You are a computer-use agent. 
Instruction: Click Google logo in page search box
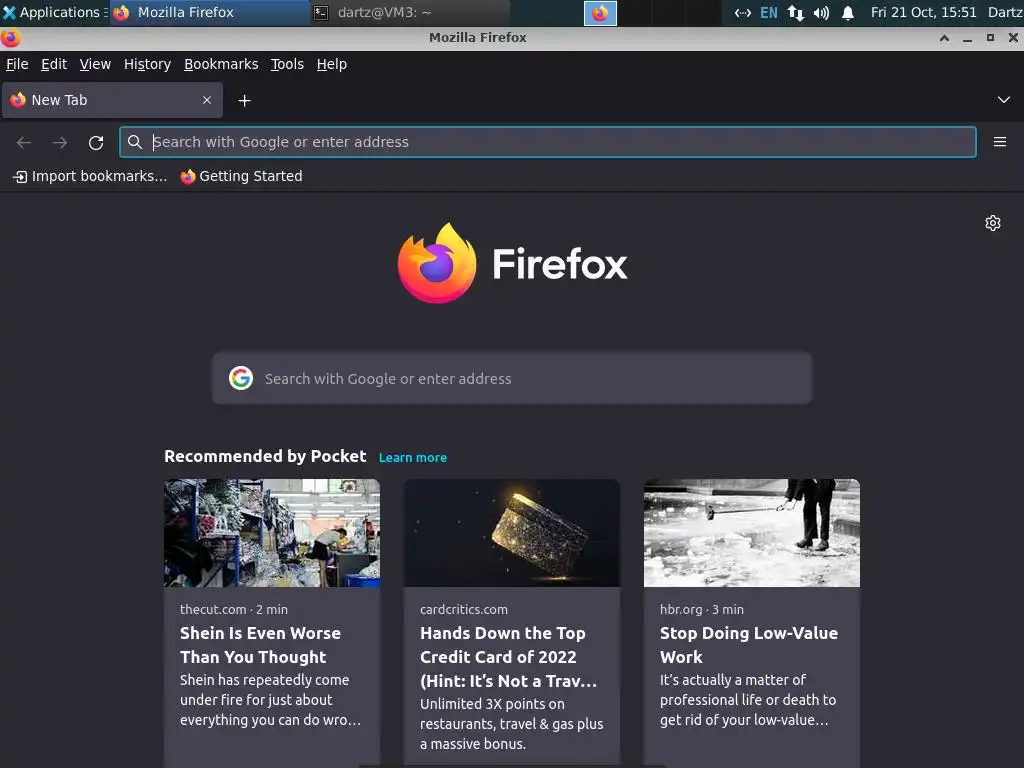(x=241, y=378)
